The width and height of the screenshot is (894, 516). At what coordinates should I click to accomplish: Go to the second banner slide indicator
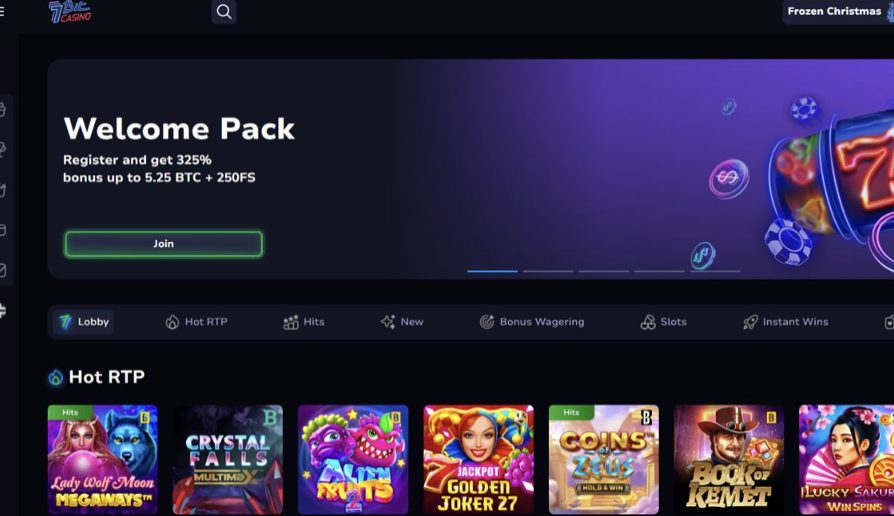[x=548, y=271]
